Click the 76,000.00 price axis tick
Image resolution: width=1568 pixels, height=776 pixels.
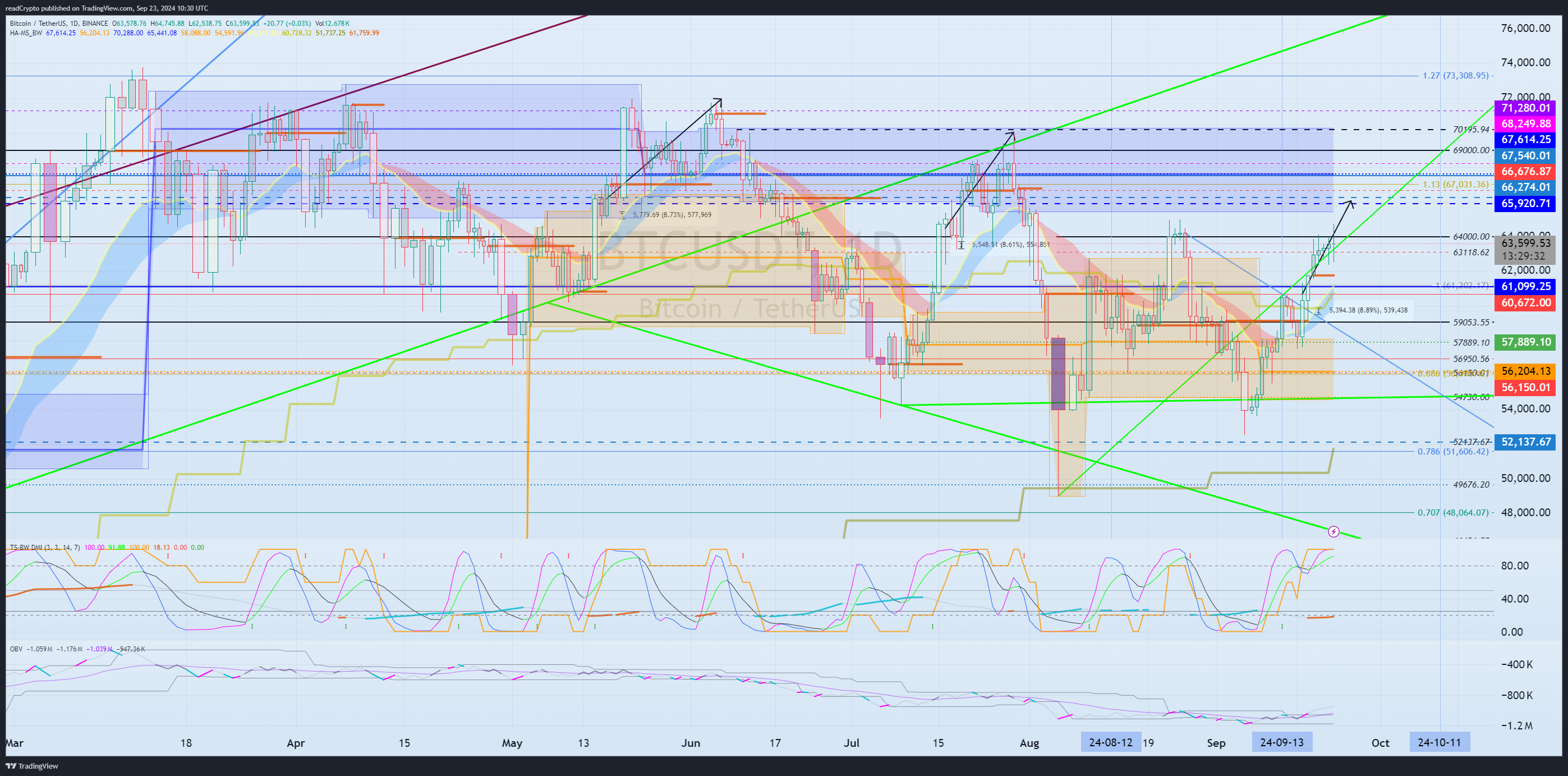[x=1525, y=29]
